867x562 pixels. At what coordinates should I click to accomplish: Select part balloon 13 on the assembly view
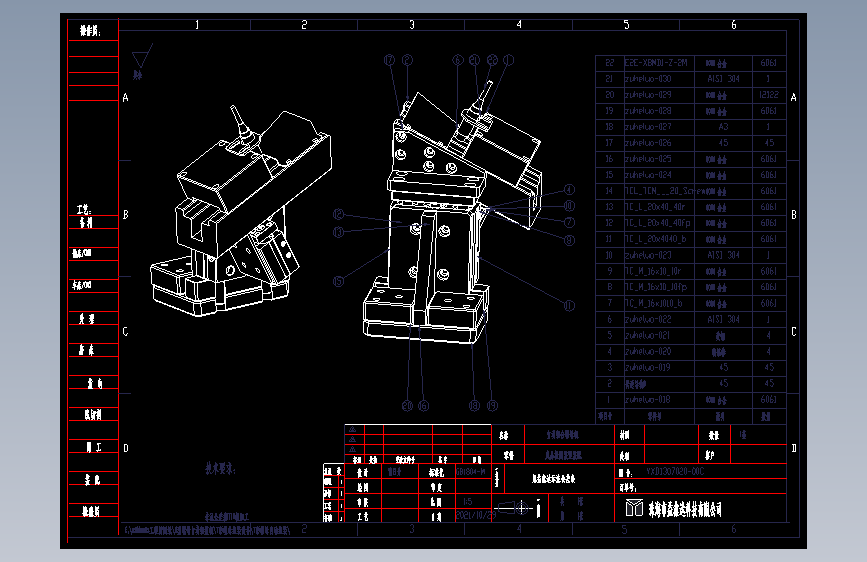338,232
